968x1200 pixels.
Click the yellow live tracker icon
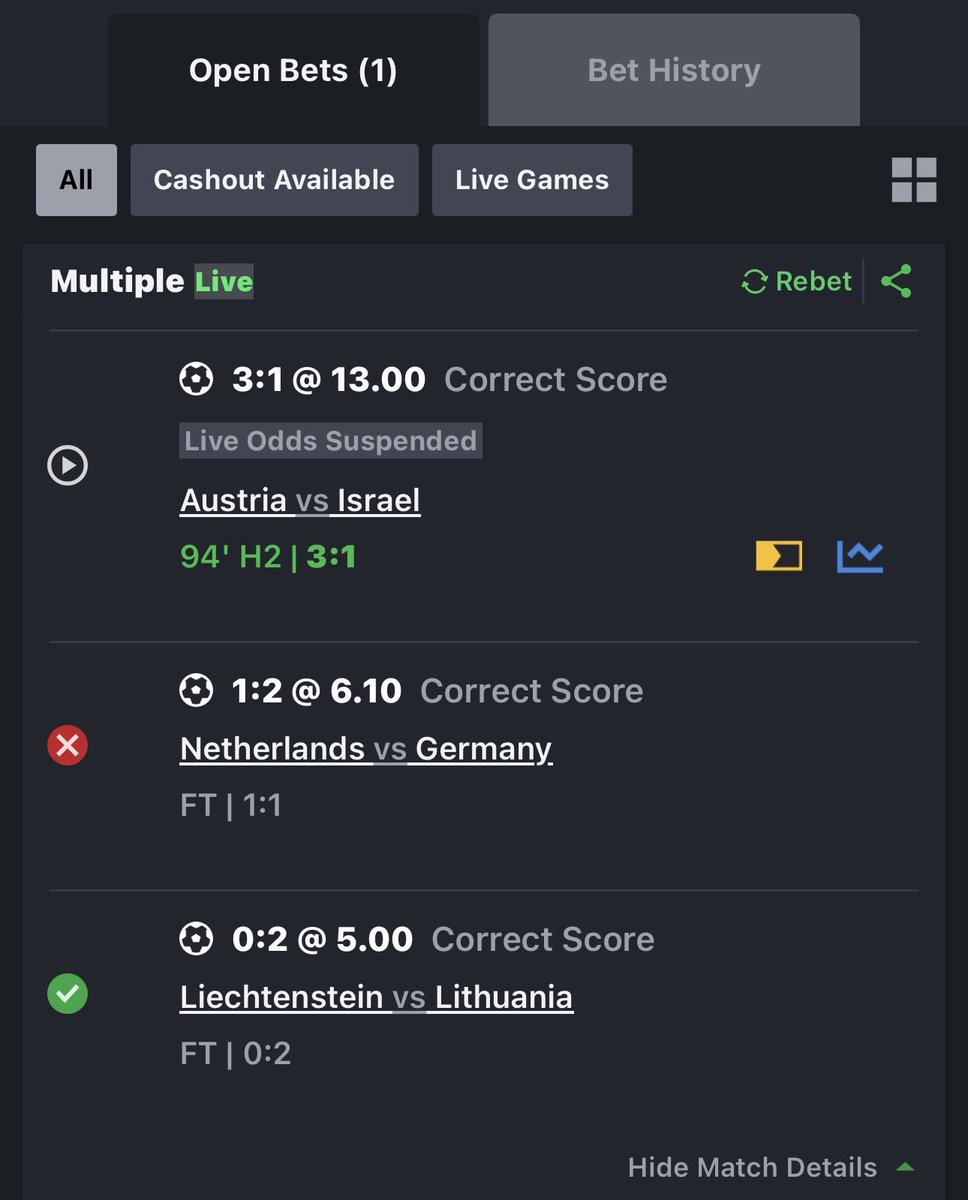(779, 556)
